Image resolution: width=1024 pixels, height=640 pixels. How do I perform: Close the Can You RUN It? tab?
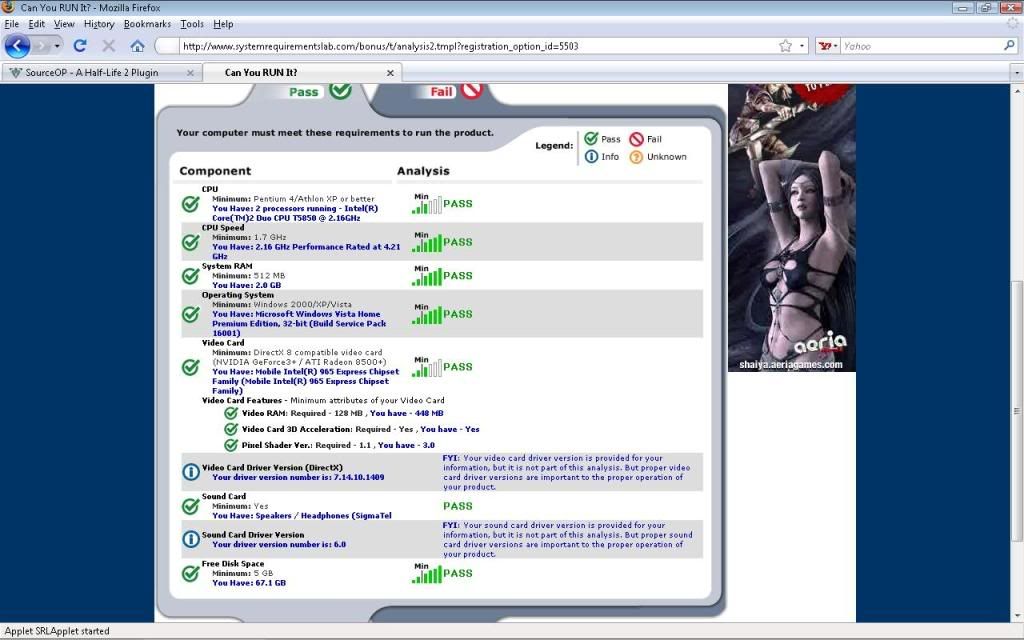click(x=390, y=72)
